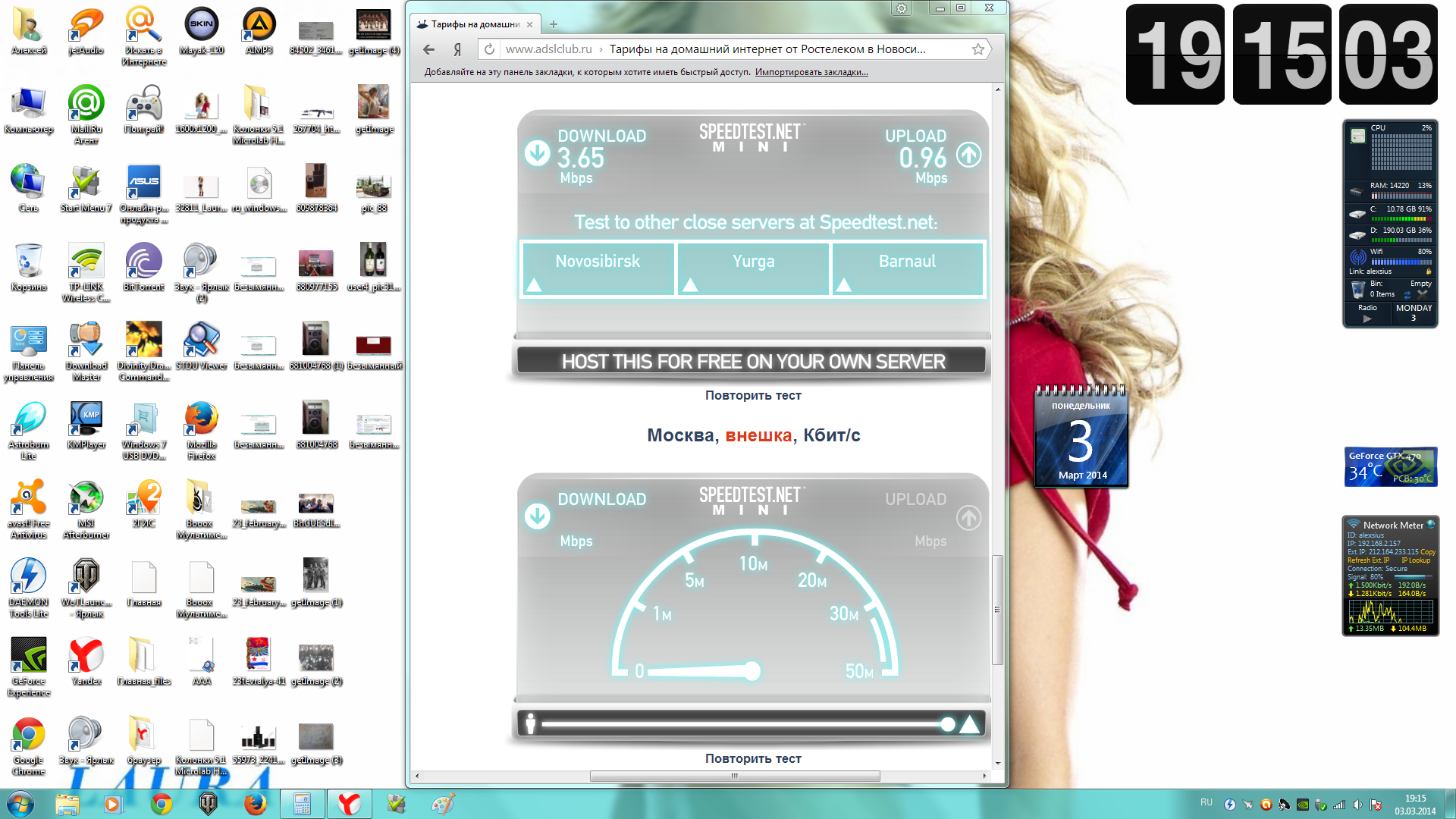Viewport: 1456px width, 819px height.
Task: Click the lower 'Повторить тест' link
Action: pos(753,758)
